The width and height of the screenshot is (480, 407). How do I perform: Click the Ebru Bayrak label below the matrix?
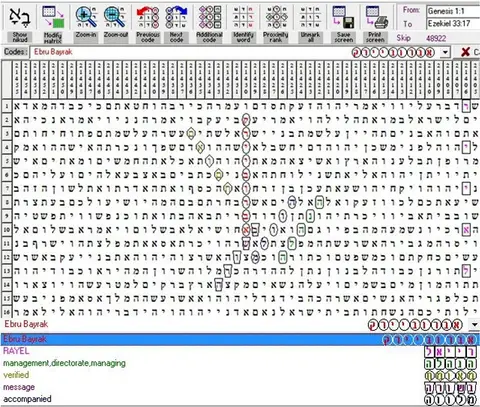coord(26,324)
